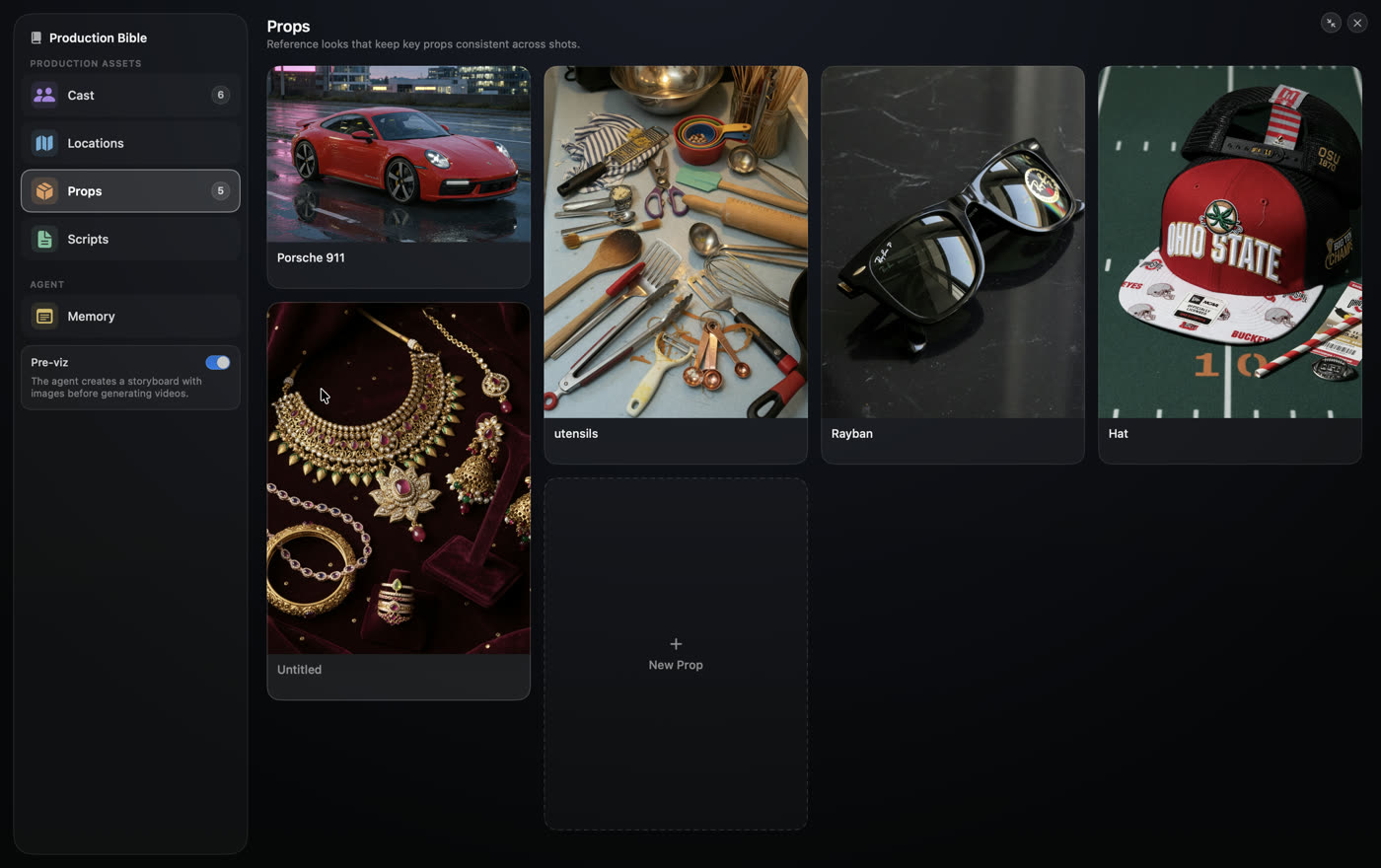Click the Scripts document icon
The height and width of the screenshot is (868, 1381).
coord(44,239)
